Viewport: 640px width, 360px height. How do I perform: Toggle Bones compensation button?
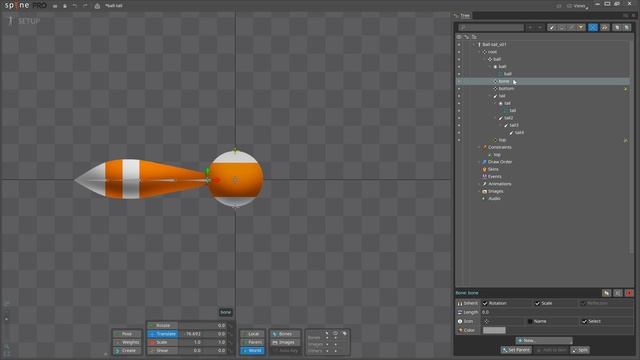pyautogui.click(x=284, y=334)
